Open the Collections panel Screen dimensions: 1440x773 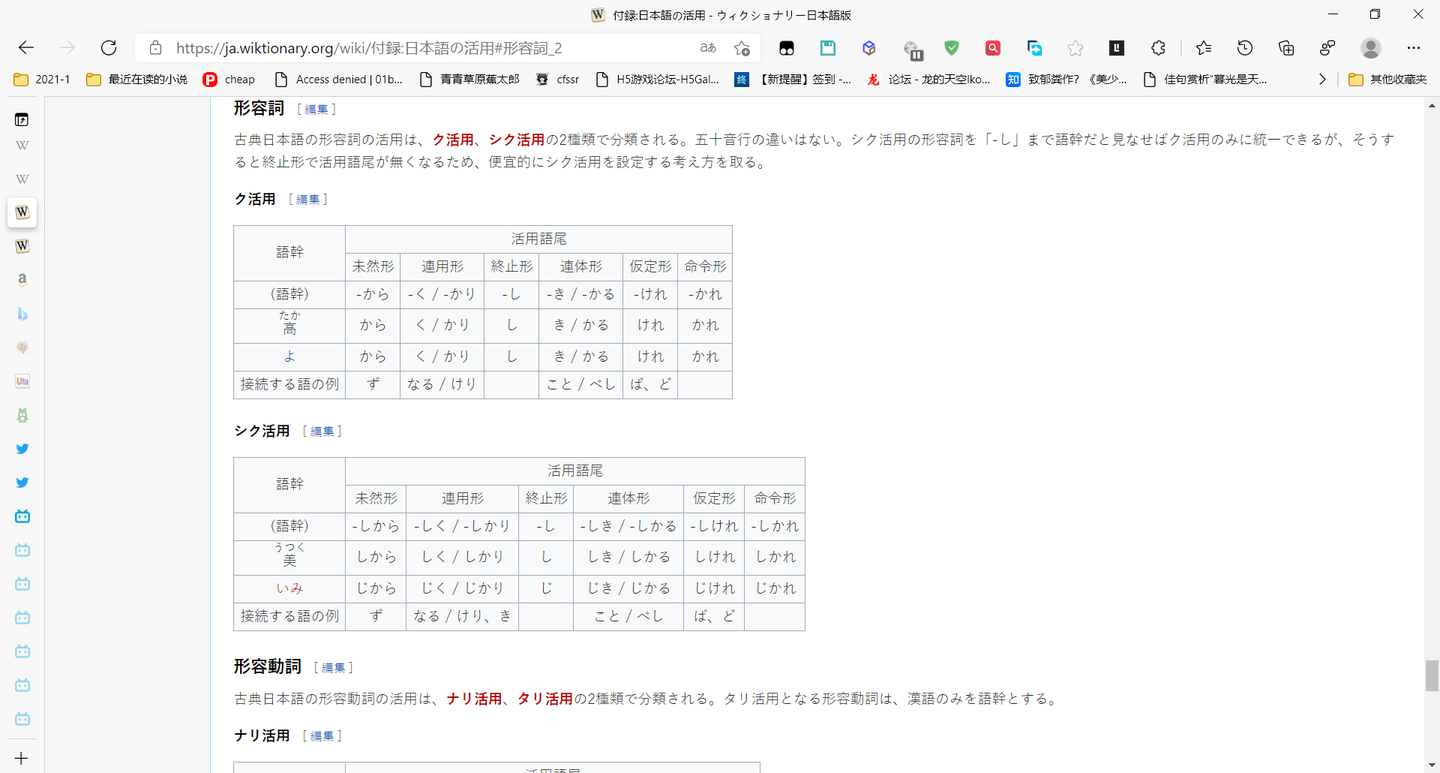(x=1287, y=48)
